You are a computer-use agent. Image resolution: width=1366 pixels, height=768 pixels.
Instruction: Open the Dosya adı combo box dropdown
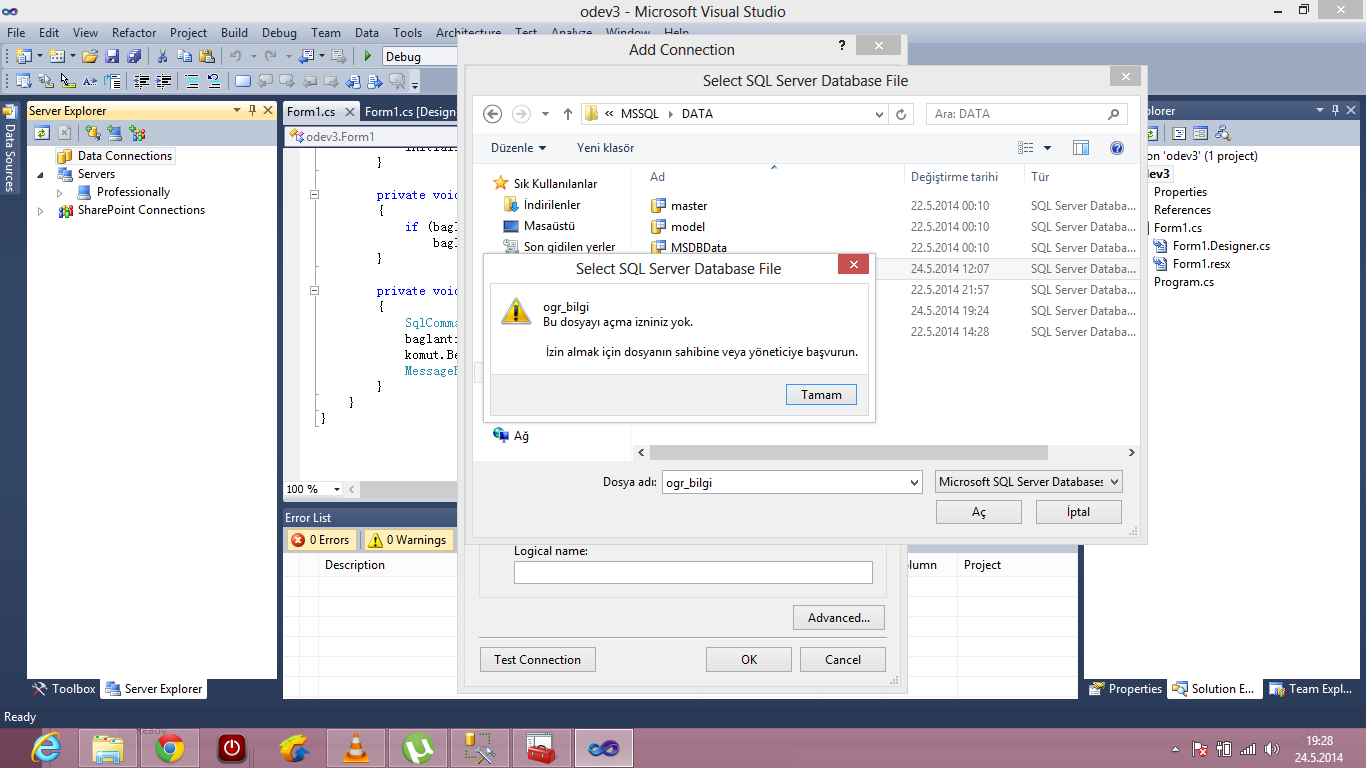(x=914, y=483)
